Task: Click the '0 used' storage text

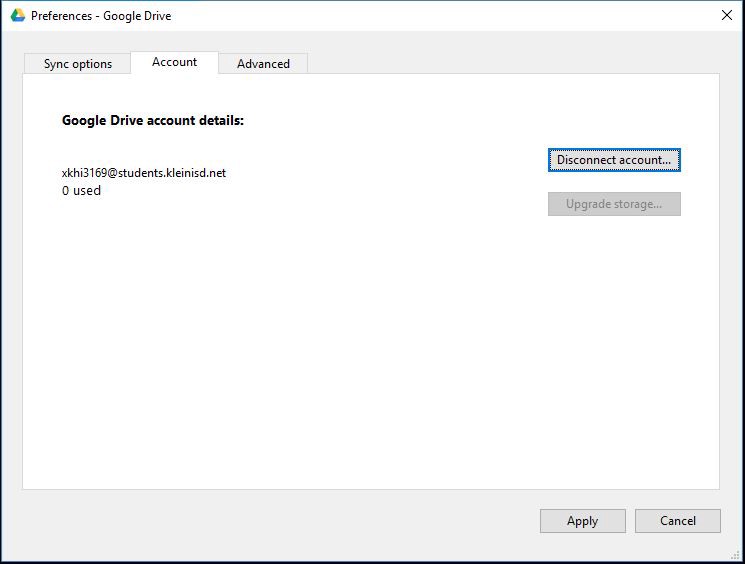Action: (x=81, y=191)
